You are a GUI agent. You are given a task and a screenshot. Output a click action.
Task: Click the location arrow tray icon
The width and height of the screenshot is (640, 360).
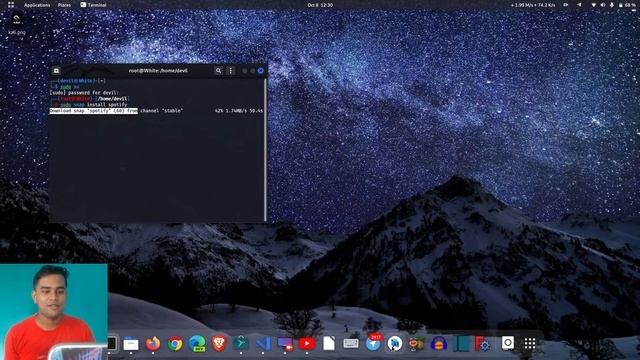pos(579,5)
